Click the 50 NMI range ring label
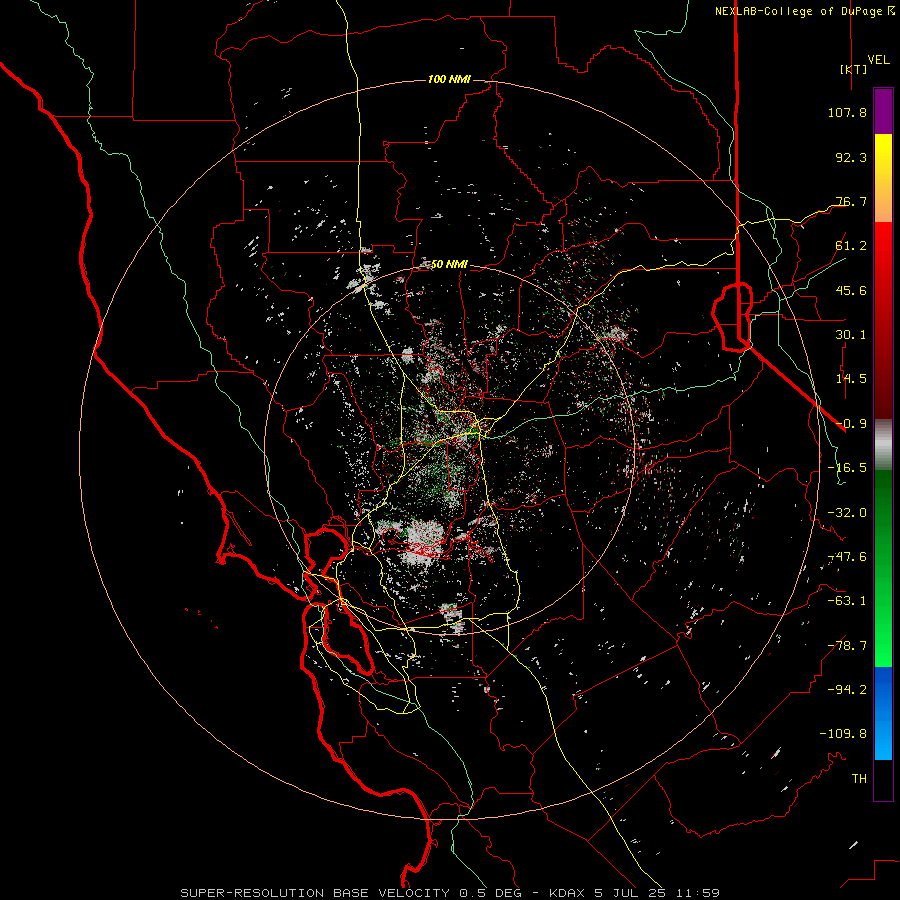The image size is (900, 900). [x=449, y=264]
